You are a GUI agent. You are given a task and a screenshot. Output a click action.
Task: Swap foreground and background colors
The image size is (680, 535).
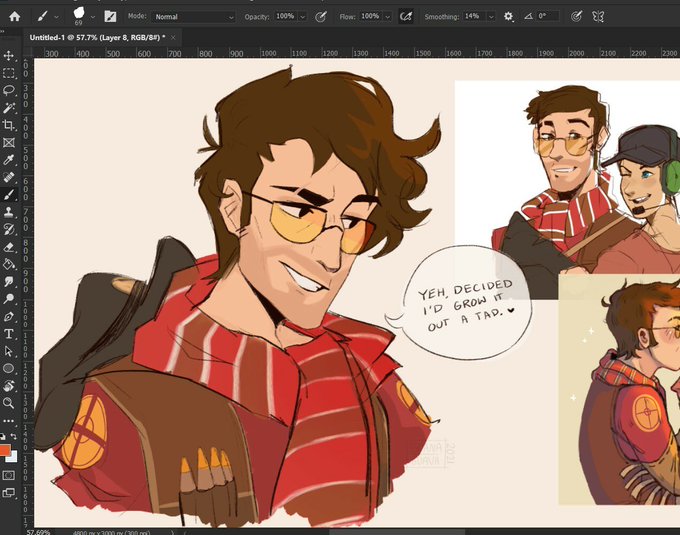[x=13, y=437]
